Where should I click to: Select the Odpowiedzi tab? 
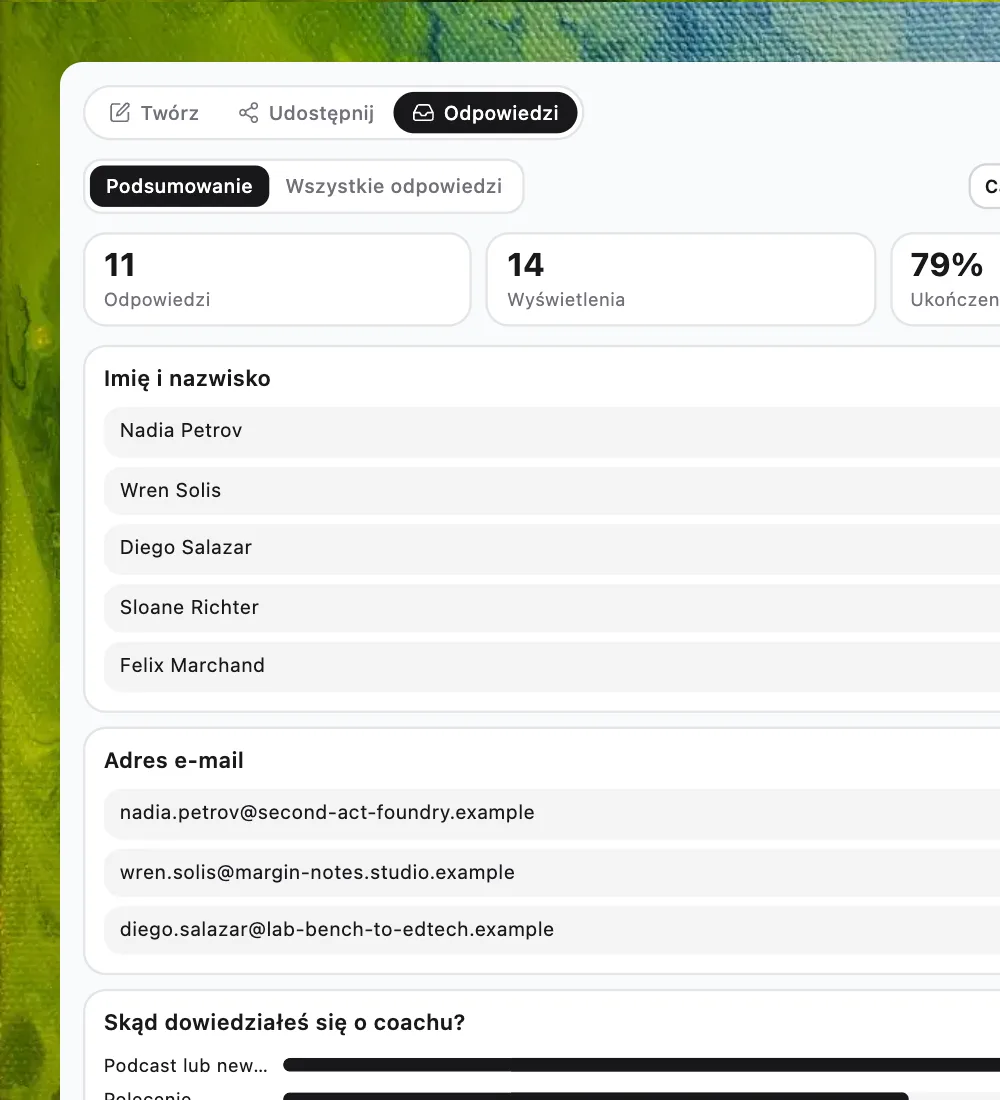[486, 113]
